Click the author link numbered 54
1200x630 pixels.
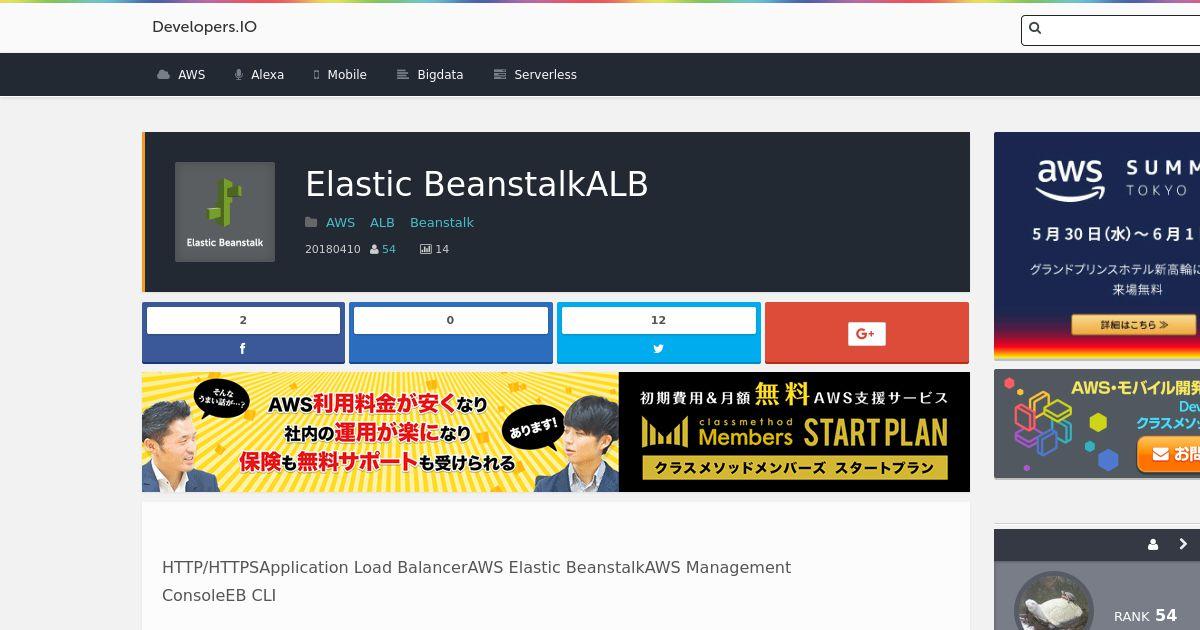tap(389, 249)
